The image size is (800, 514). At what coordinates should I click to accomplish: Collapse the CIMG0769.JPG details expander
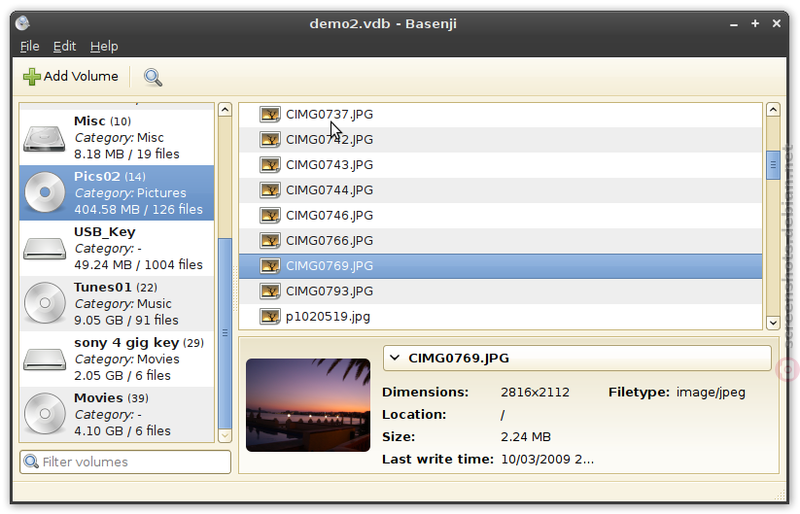coord(394,358)
